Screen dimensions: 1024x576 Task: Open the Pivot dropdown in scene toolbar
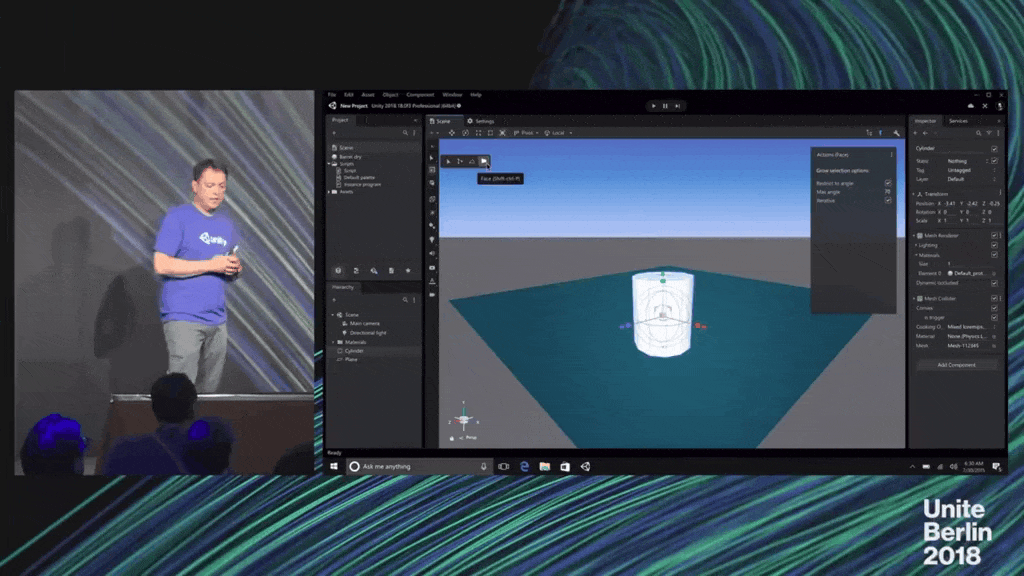(527, 133)
